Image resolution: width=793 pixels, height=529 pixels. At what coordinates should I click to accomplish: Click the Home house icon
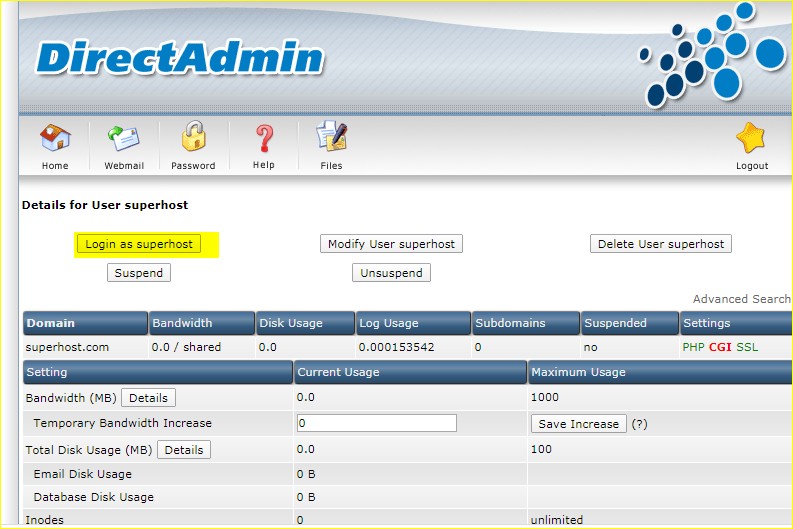[x=55, y=139]
